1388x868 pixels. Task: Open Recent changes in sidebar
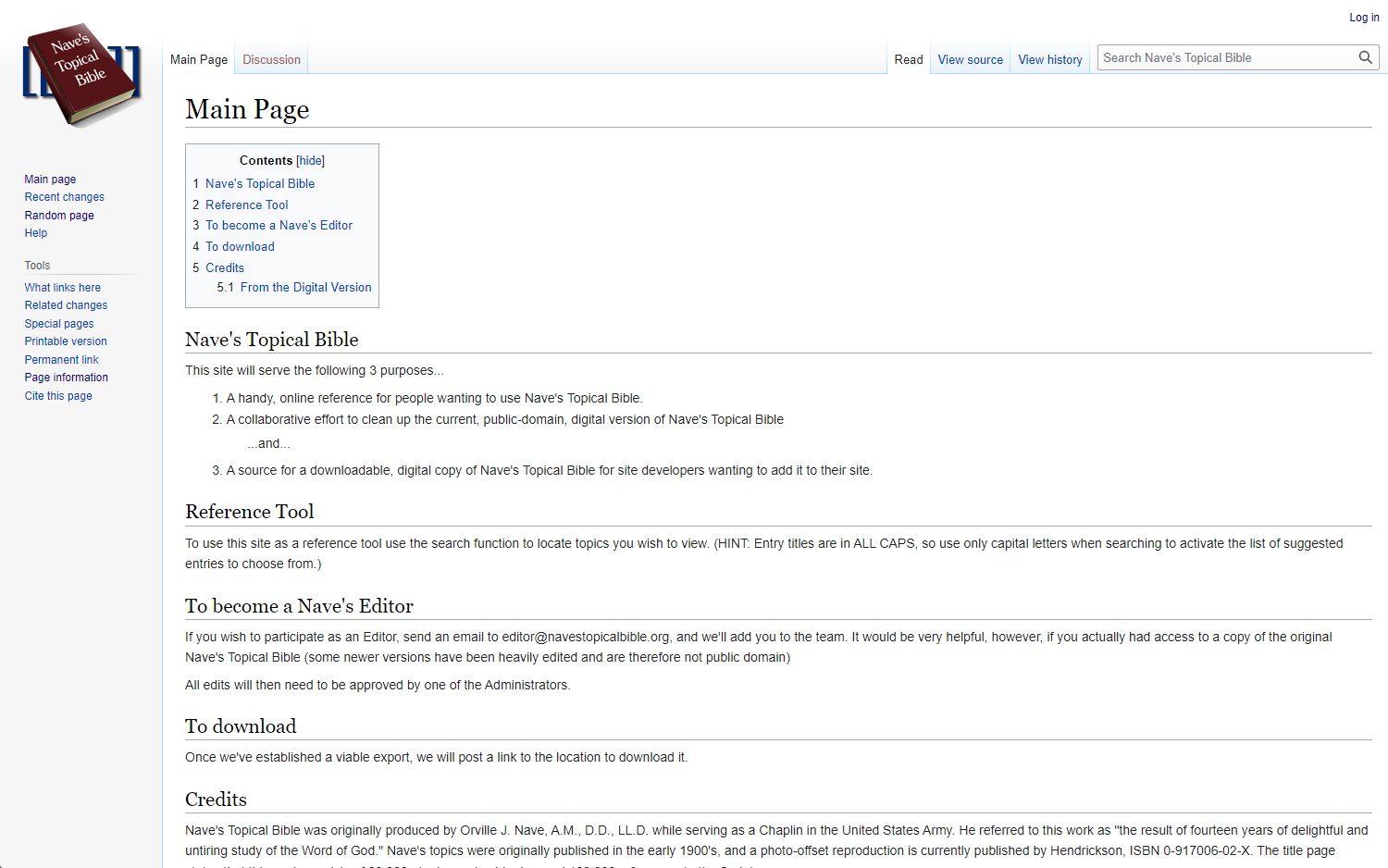coord(64,197)
